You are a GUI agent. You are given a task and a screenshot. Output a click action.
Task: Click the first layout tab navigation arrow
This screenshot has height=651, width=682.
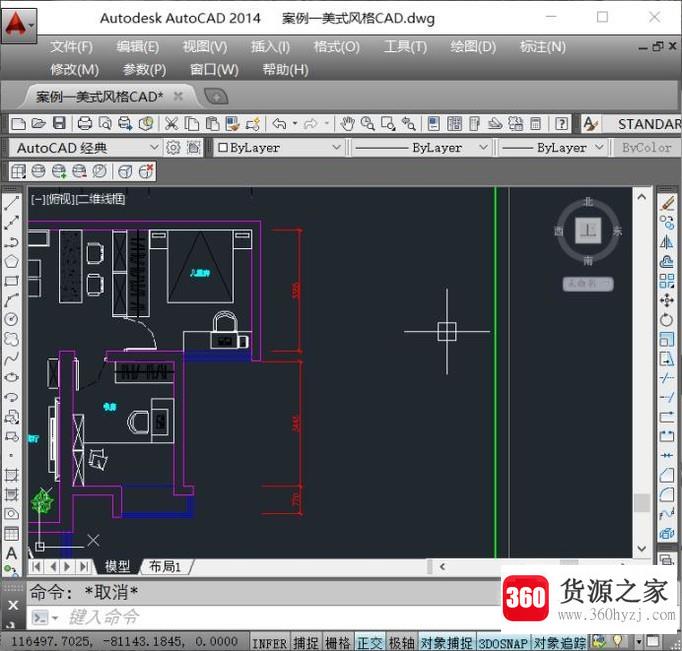37,567
